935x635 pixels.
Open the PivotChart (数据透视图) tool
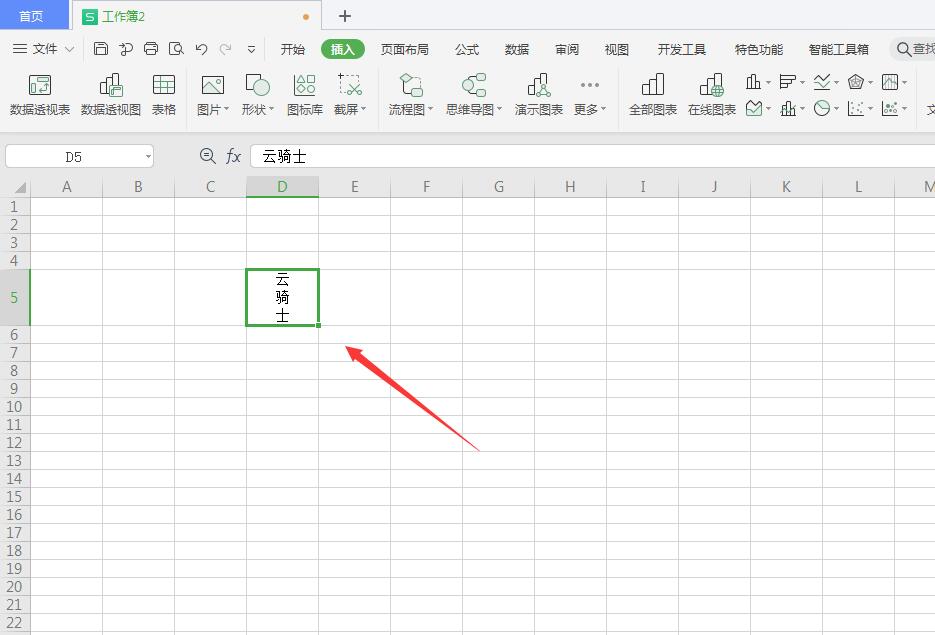coord(110,93)
